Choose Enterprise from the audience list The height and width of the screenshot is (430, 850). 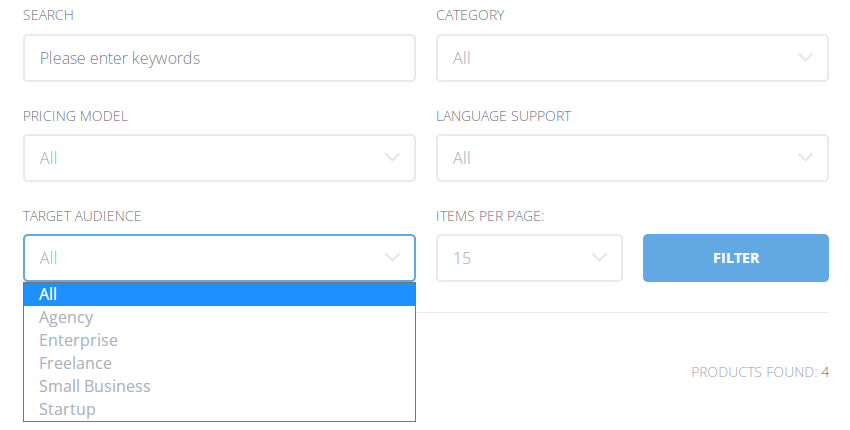tap(78, 340)
